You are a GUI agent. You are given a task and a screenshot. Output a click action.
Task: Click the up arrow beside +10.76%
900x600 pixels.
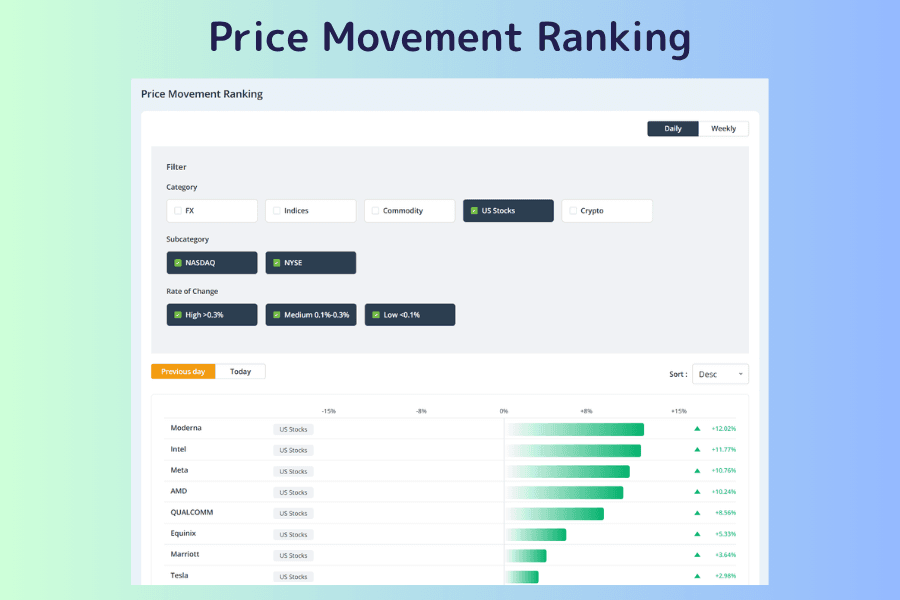point(697,471)
